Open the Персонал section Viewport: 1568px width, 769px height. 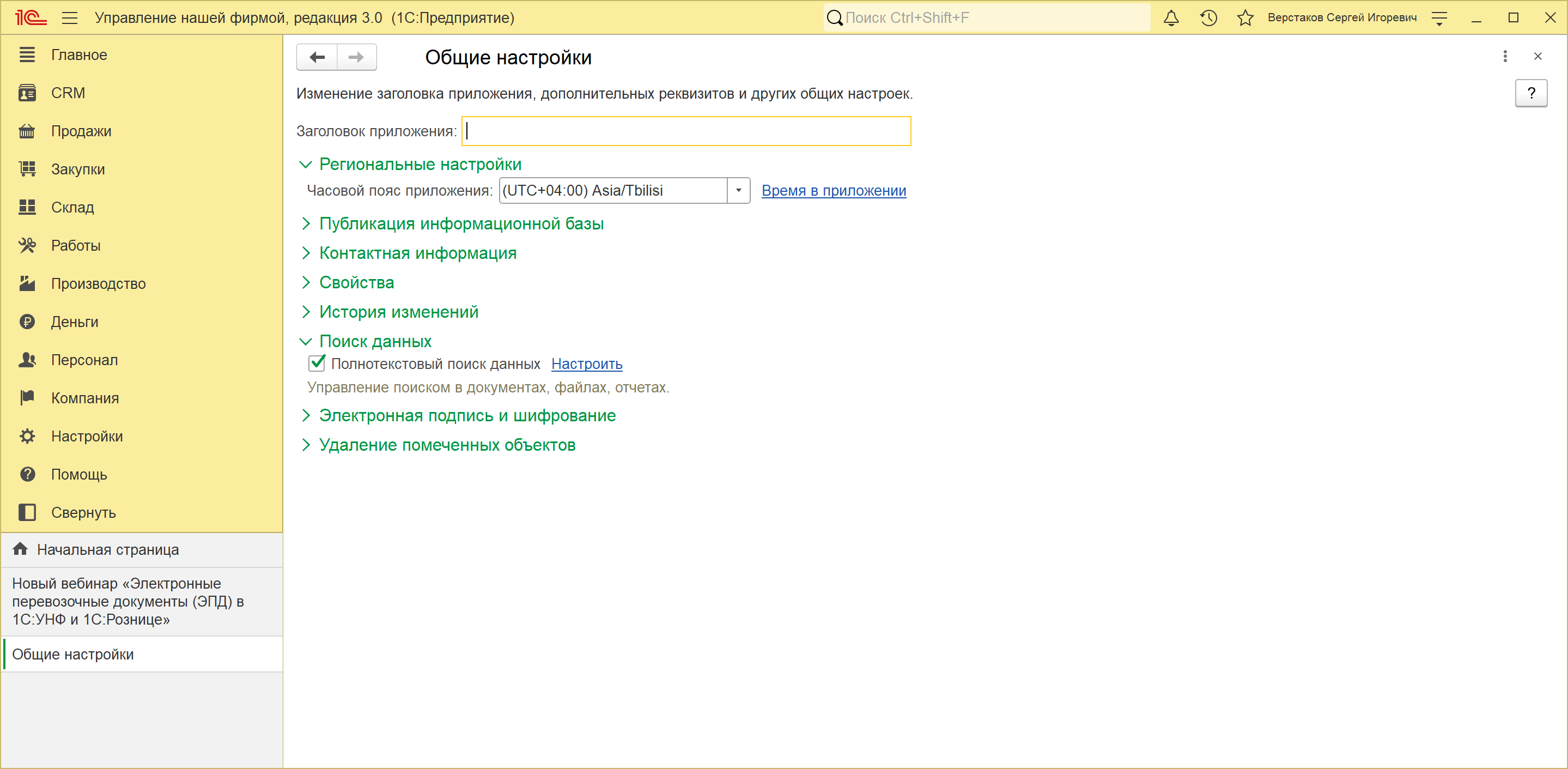(x=142, y=360)
